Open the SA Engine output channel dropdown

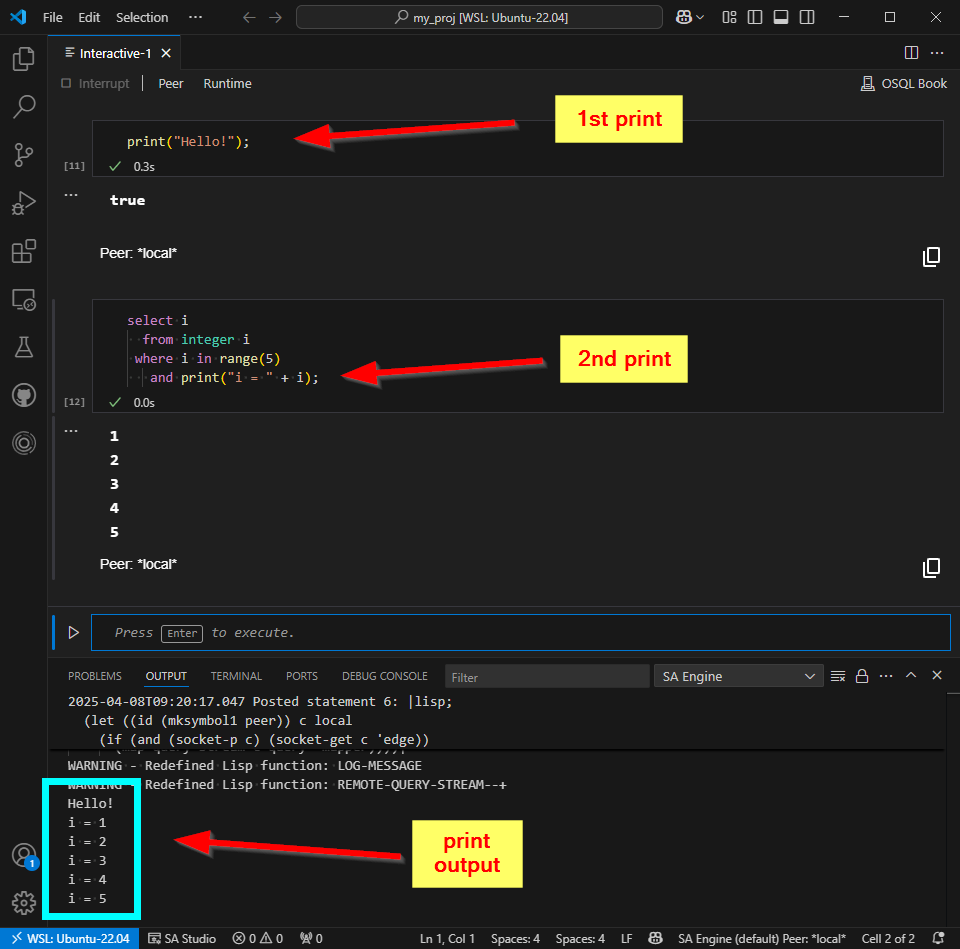[738, 677]
